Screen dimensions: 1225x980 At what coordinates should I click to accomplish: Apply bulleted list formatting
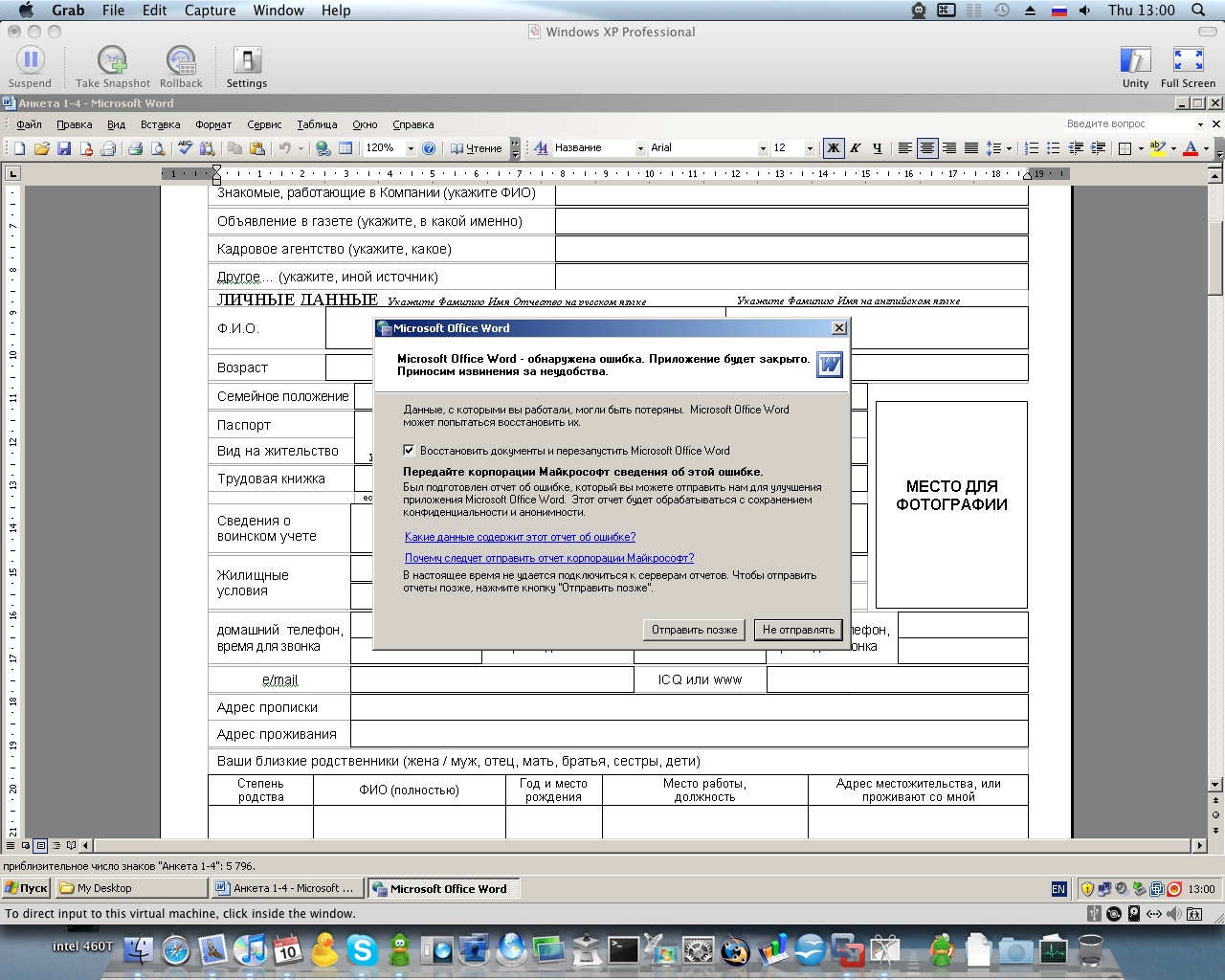(1054, 148)
